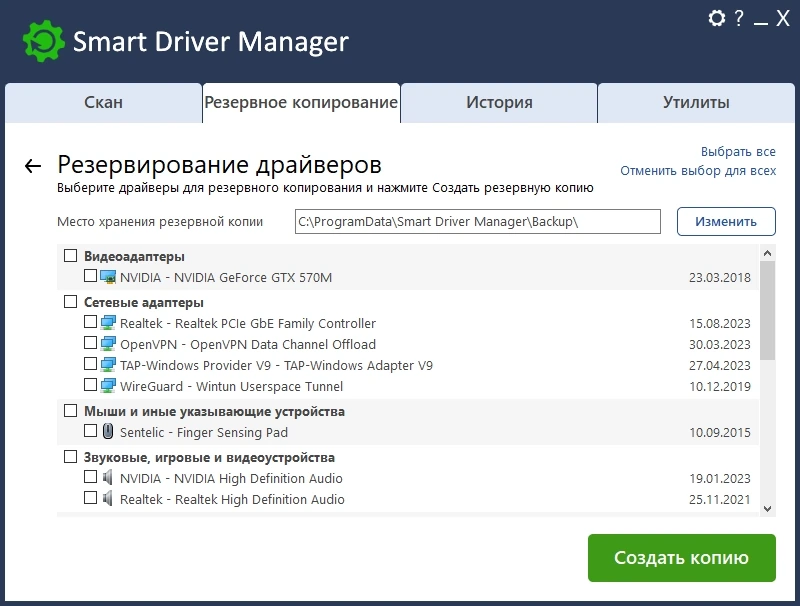Select the NVIDIA High Definition Audio text
The image size is (800, 606).
click(231, 478)
